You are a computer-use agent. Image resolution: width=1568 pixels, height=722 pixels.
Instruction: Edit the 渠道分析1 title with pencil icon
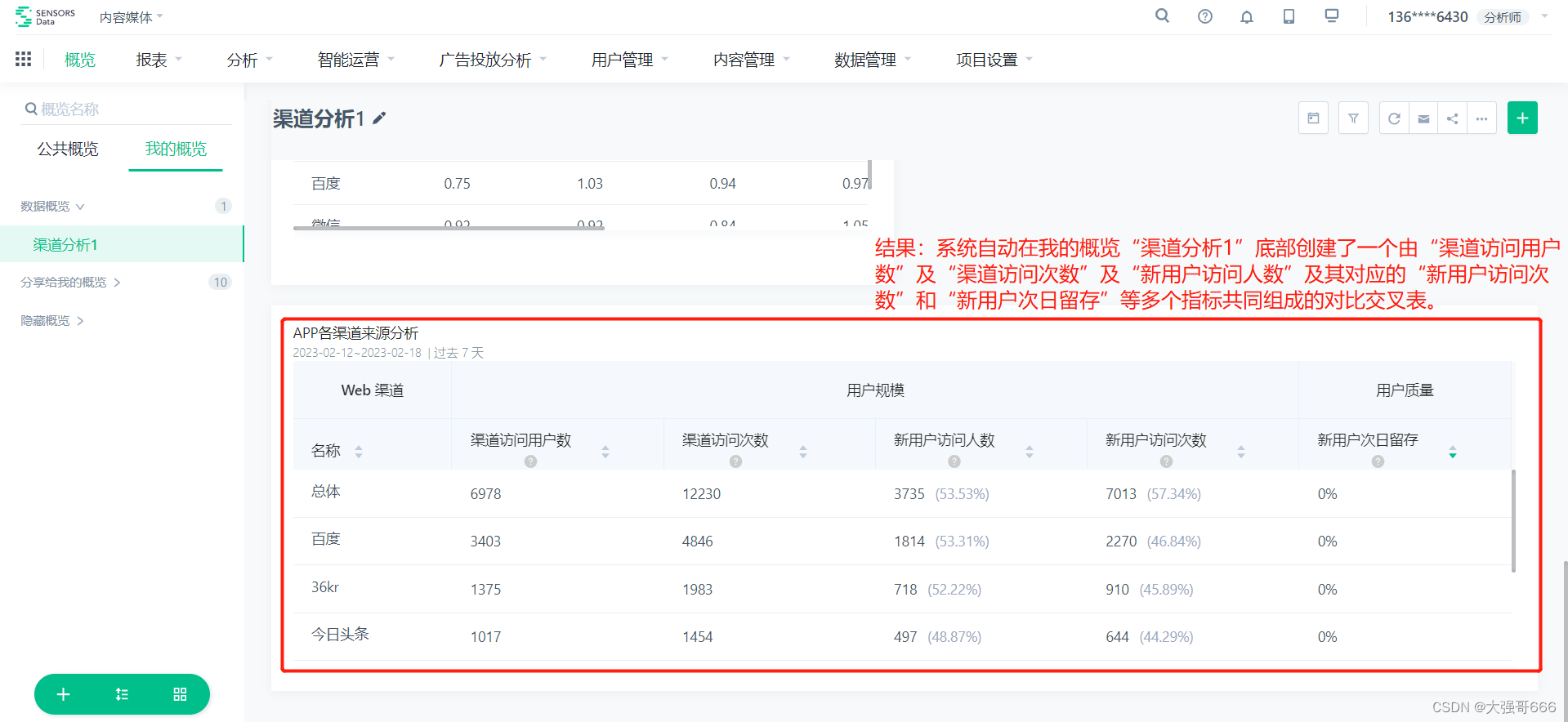click(379, 118)
